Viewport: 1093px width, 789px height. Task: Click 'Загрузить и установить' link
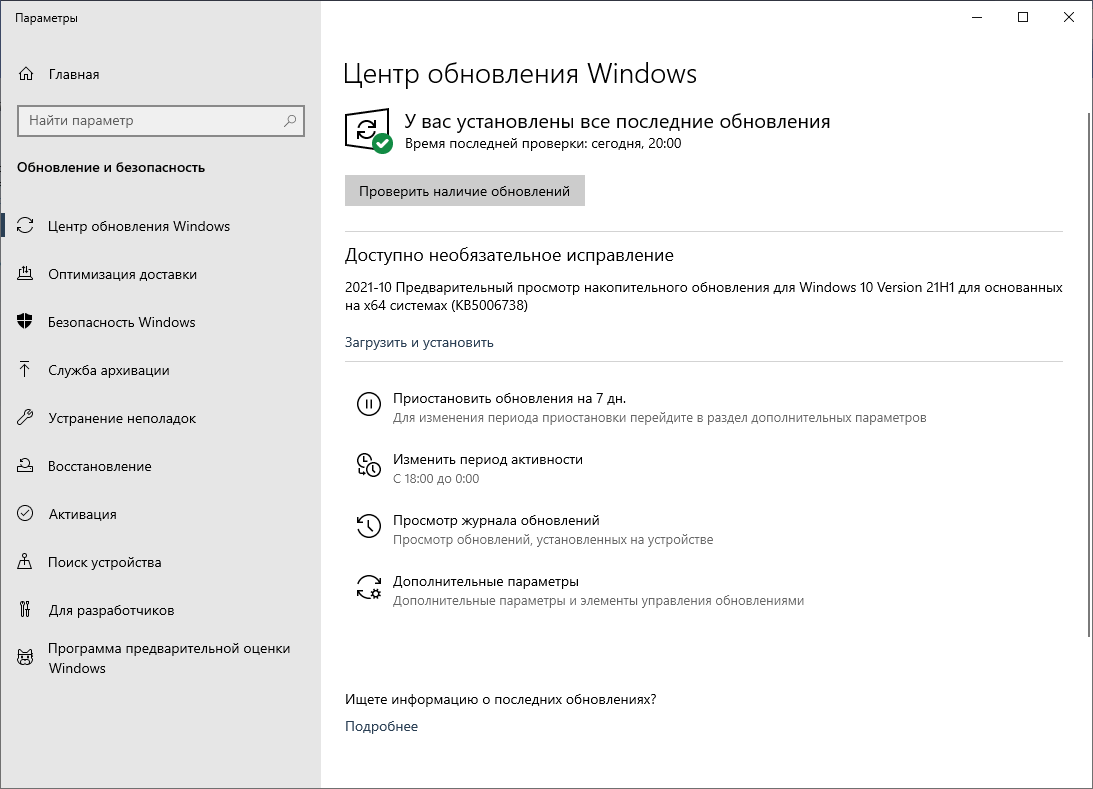[419, 342]
